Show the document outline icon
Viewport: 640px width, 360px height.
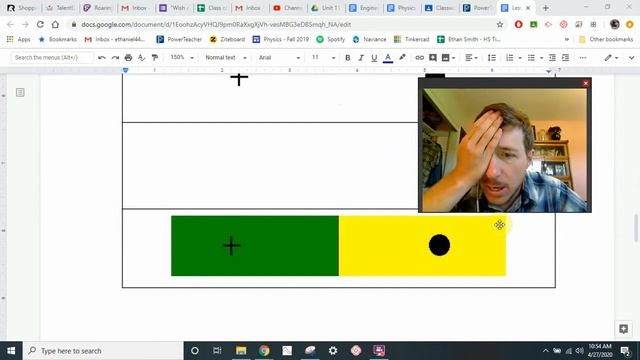point(20,93)
